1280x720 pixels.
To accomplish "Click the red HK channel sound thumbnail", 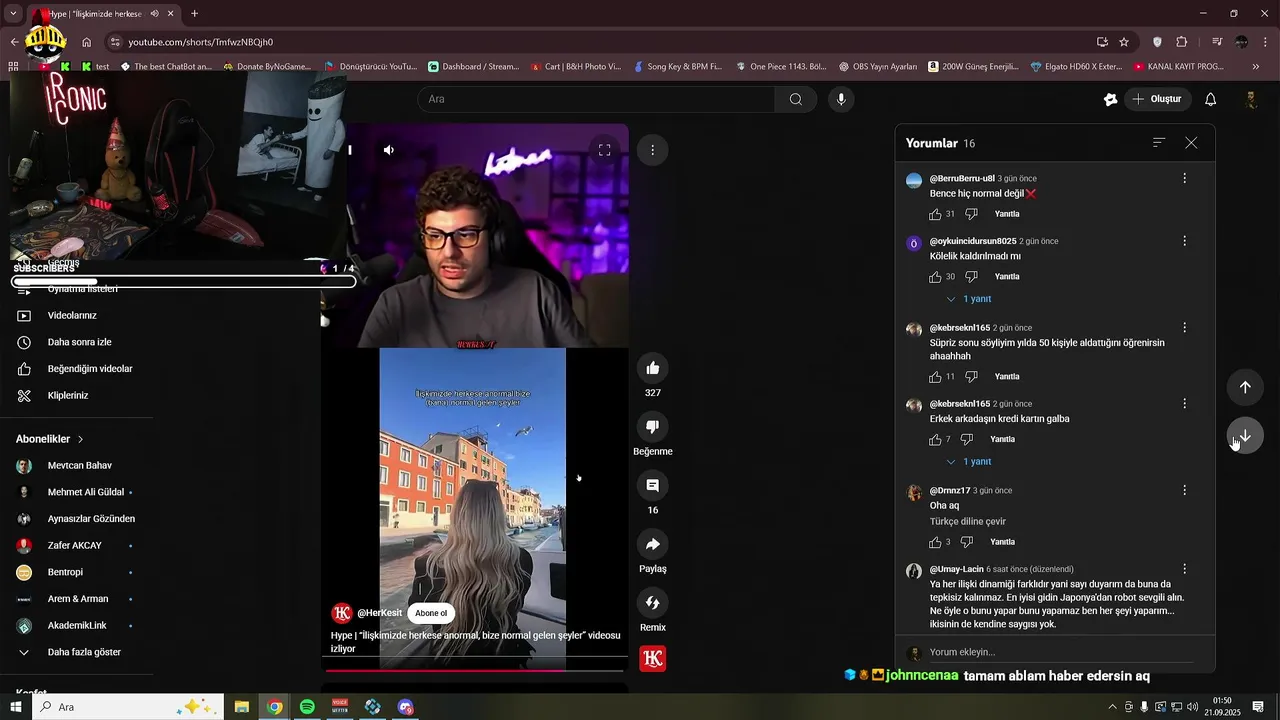I will (x=653, y=658).
